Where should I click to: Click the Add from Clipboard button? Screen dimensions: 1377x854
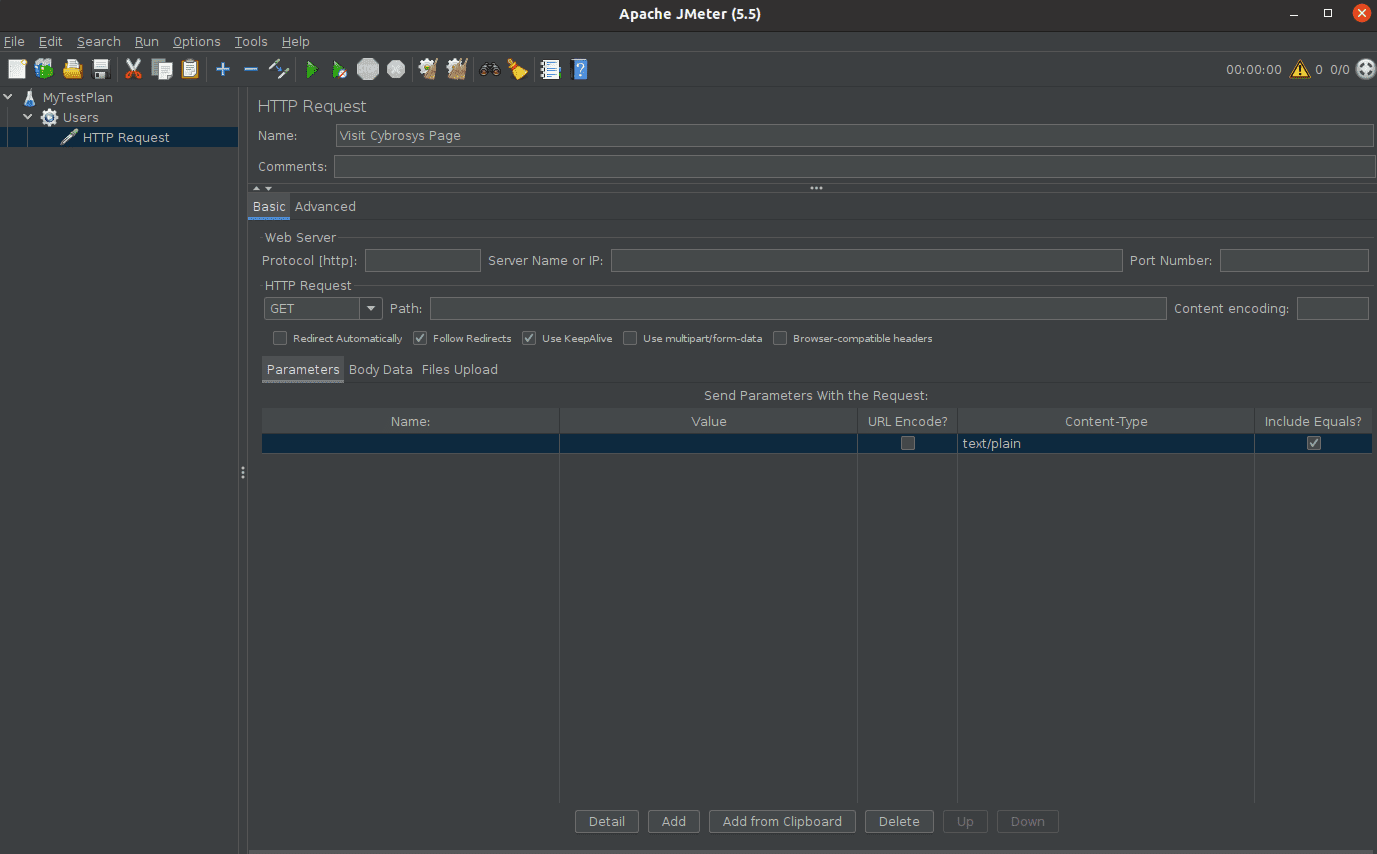pyautogui.click(x=782, y=821)
